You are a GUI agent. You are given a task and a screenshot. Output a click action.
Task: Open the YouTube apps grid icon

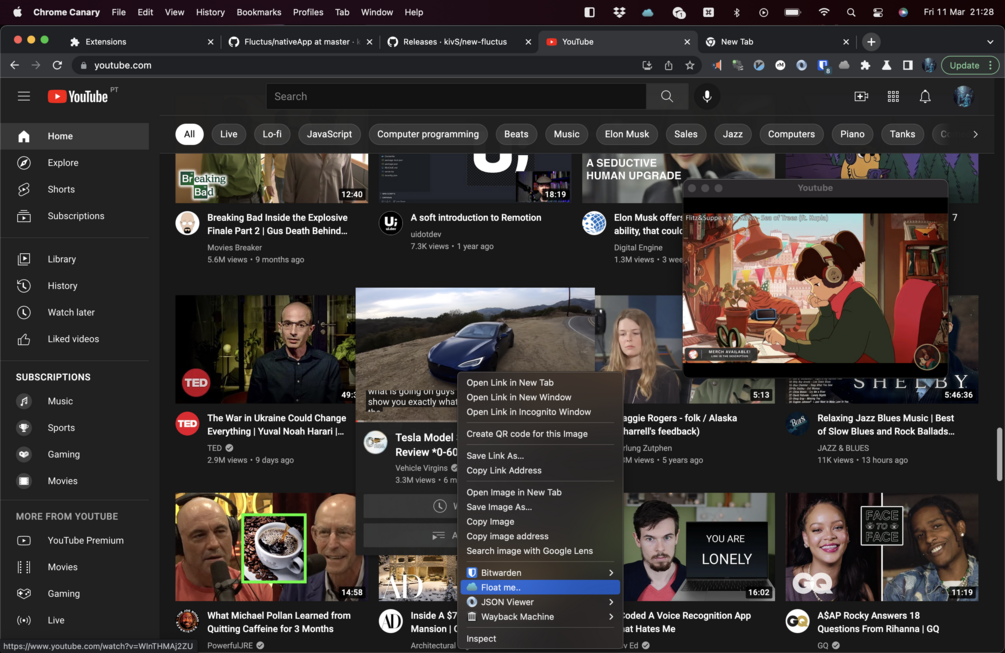click(x=893, y=96)
